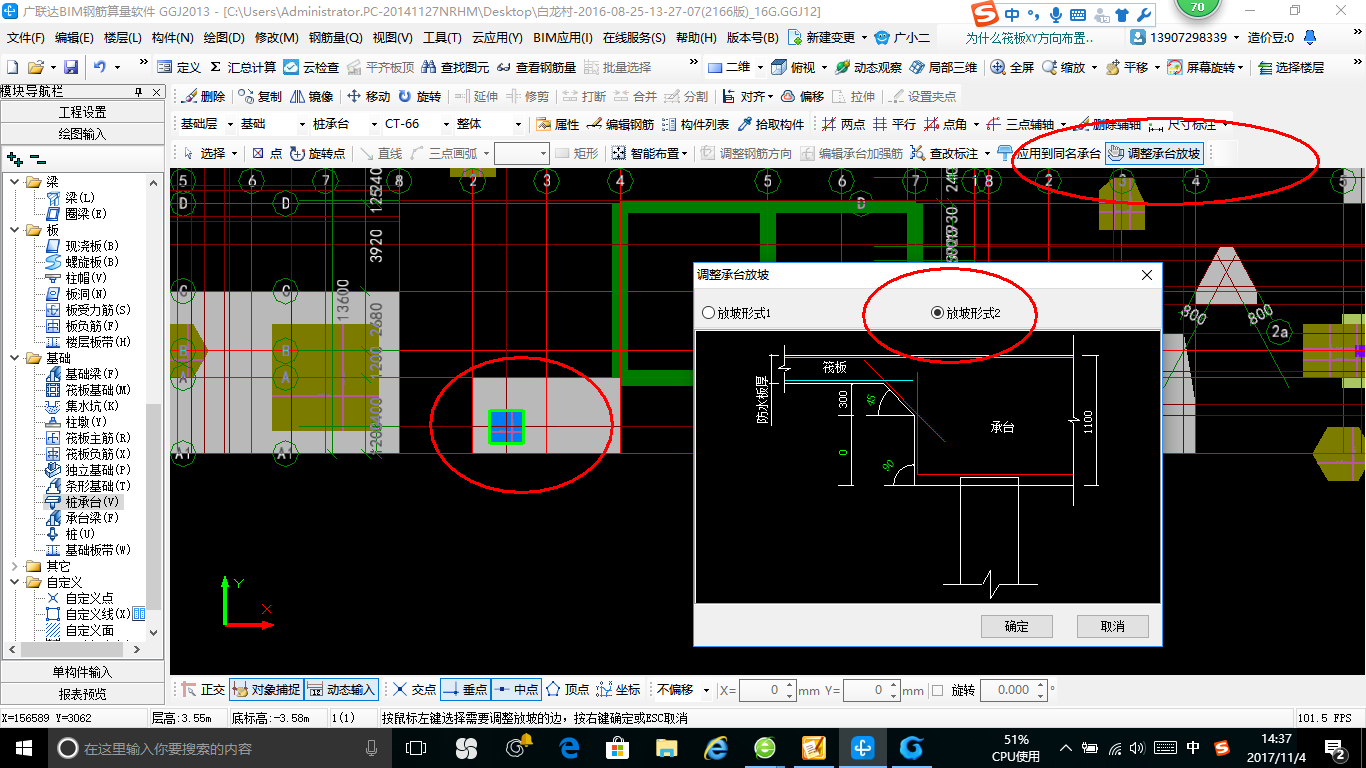1366x768 pixels.
Task: Open the 绘图(D) menu
Action: pos(224,37)
